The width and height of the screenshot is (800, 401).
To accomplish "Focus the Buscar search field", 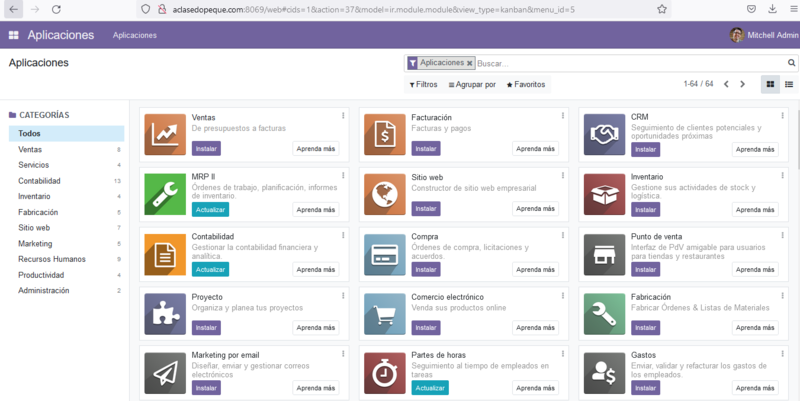I will [630, 63].
